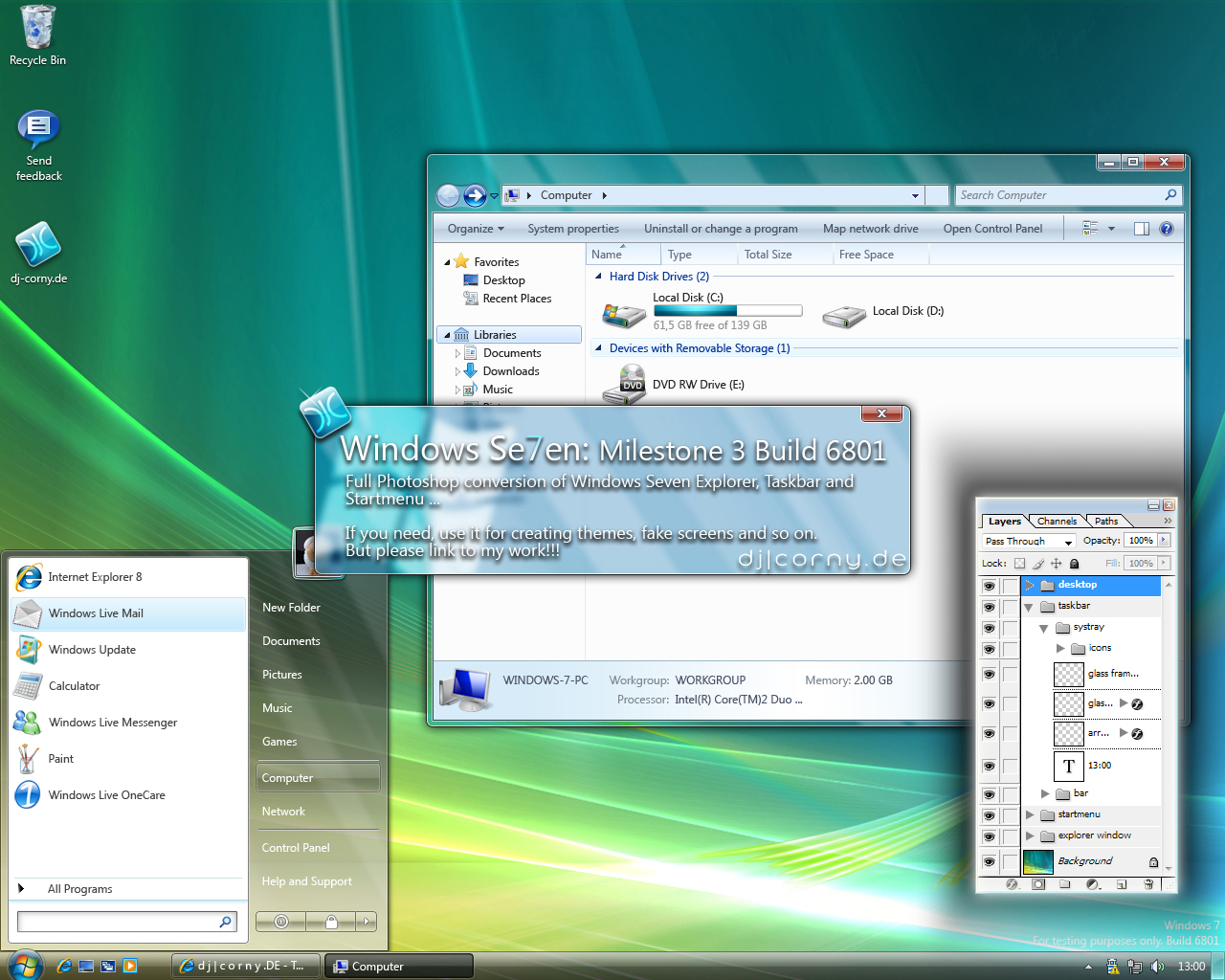This screenshot has height=980, width=1225.
Task: Expand the startmenu layer group triangle
Action: coord(1030,815)
